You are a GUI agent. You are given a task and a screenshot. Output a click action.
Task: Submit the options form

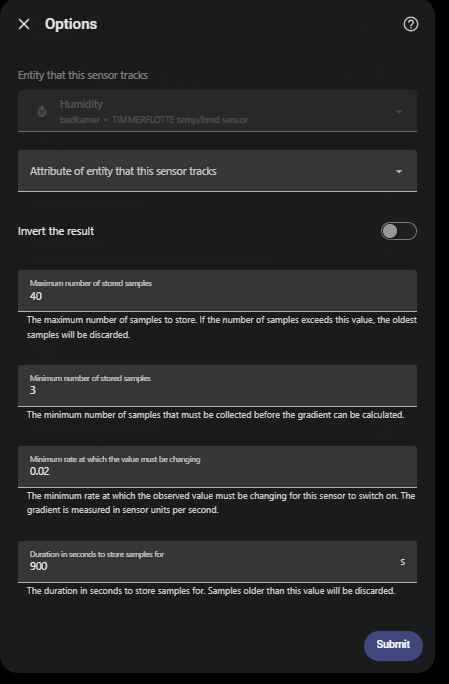click(x=393, y=646)
